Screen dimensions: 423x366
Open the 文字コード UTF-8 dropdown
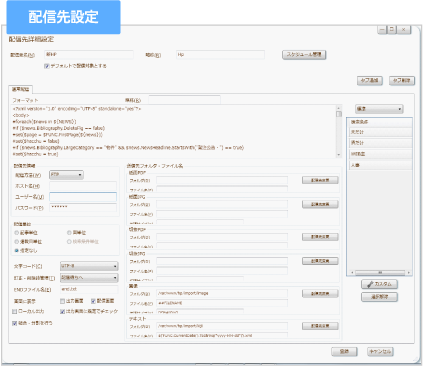pos(89,266)
